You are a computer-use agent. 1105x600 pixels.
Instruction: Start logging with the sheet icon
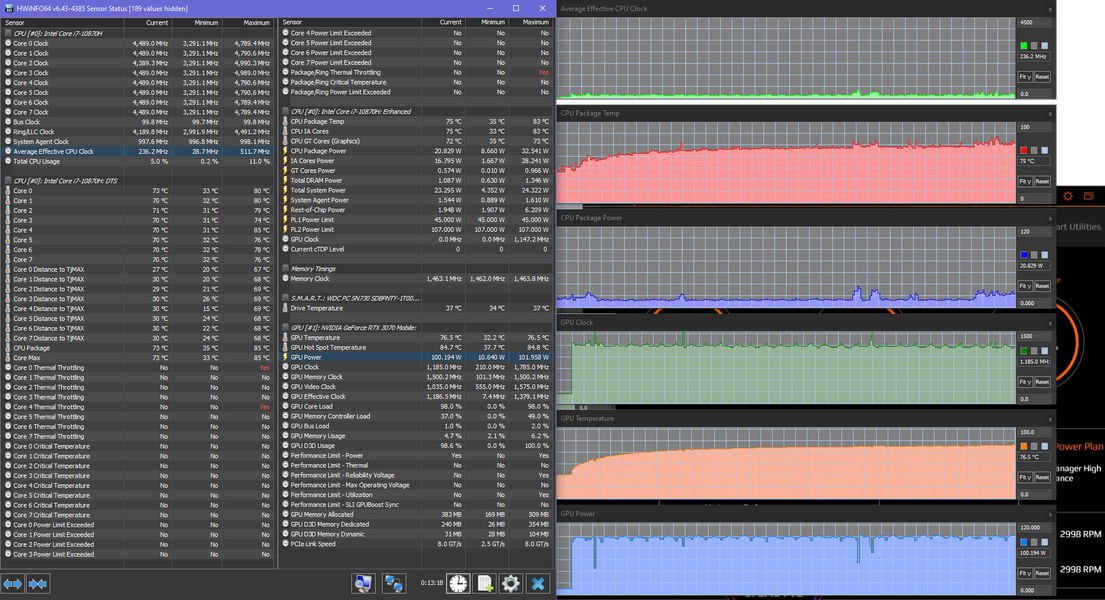point(484,583)
